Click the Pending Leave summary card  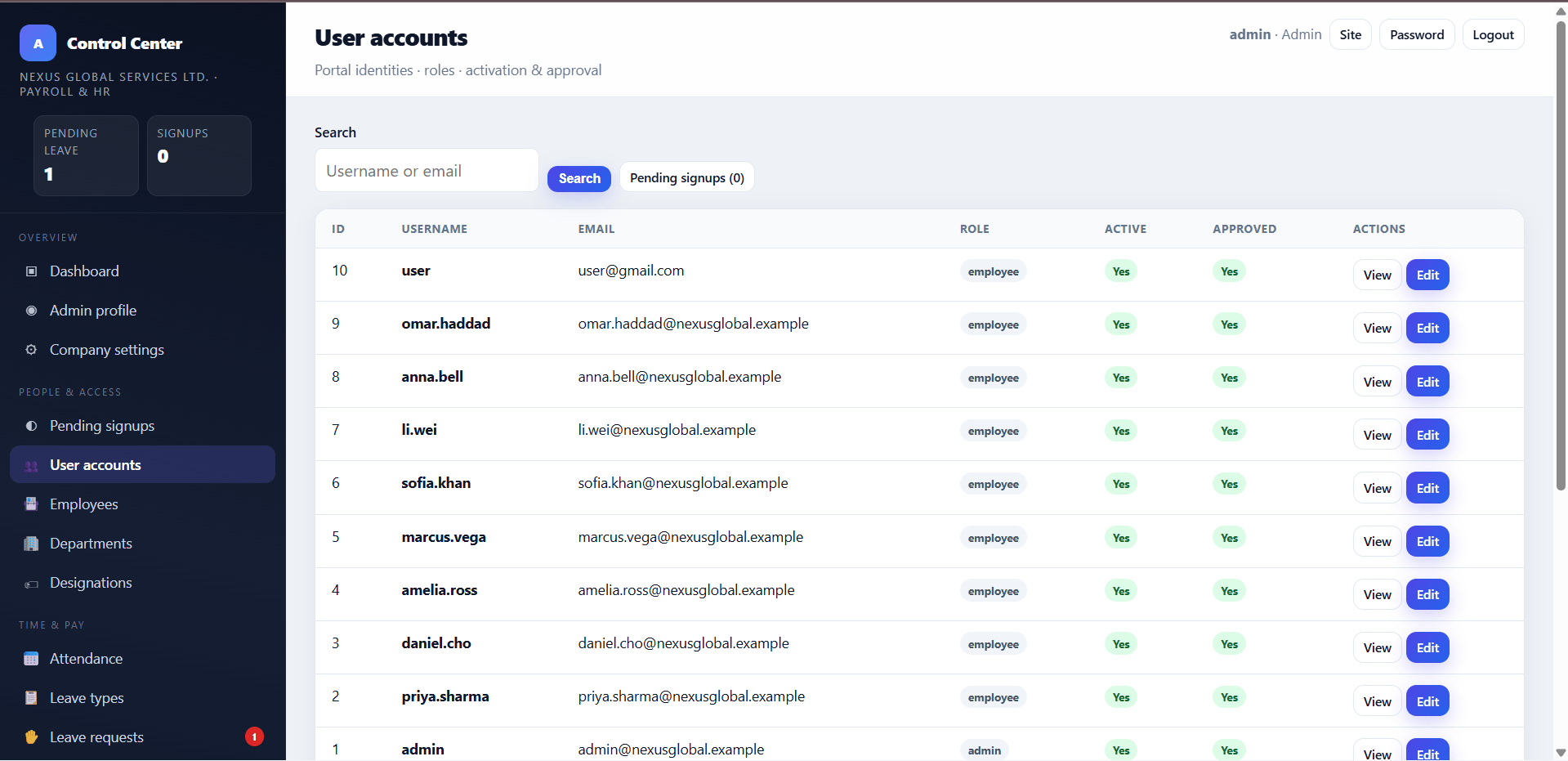coord(86,155)
